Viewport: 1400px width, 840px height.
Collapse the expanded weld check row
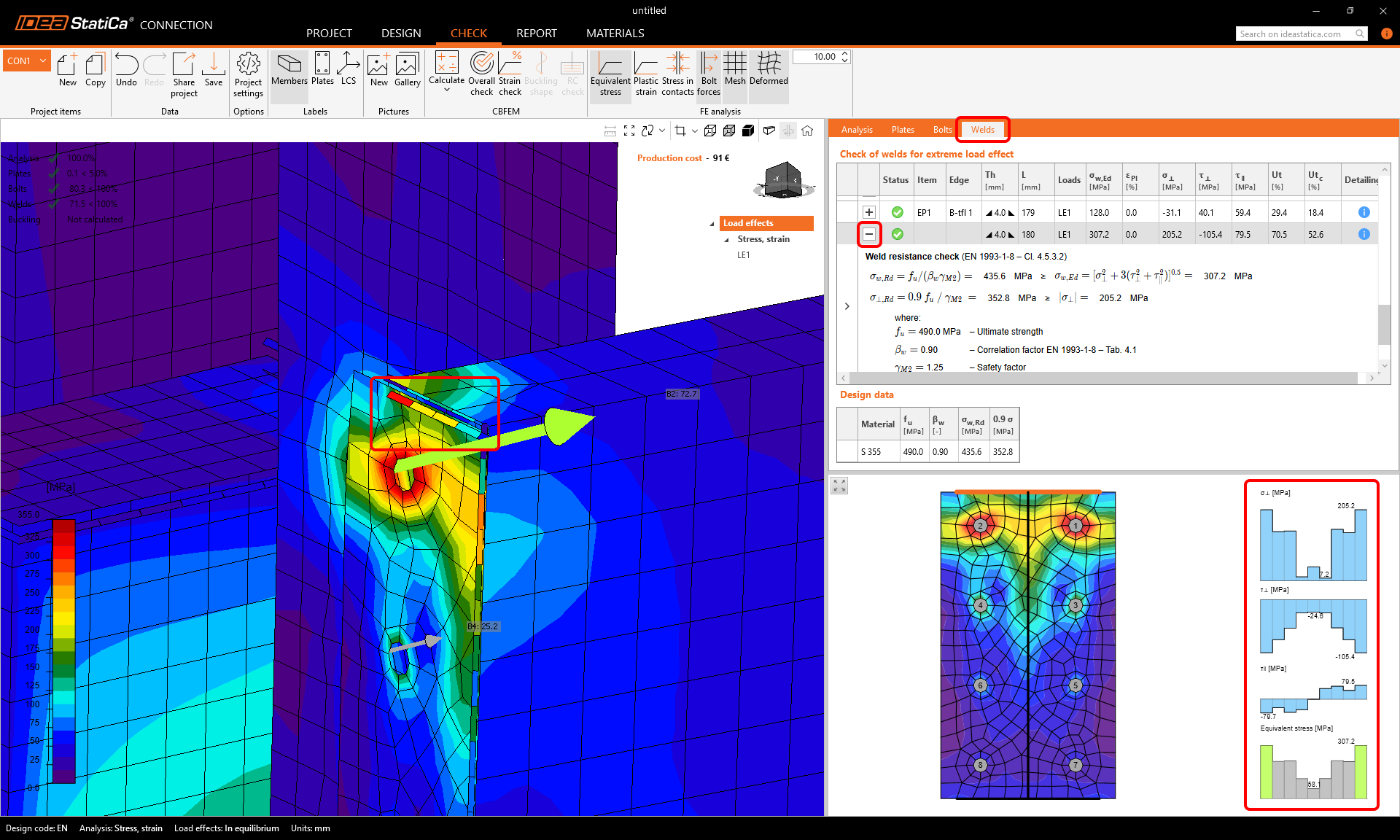(869, 234)
